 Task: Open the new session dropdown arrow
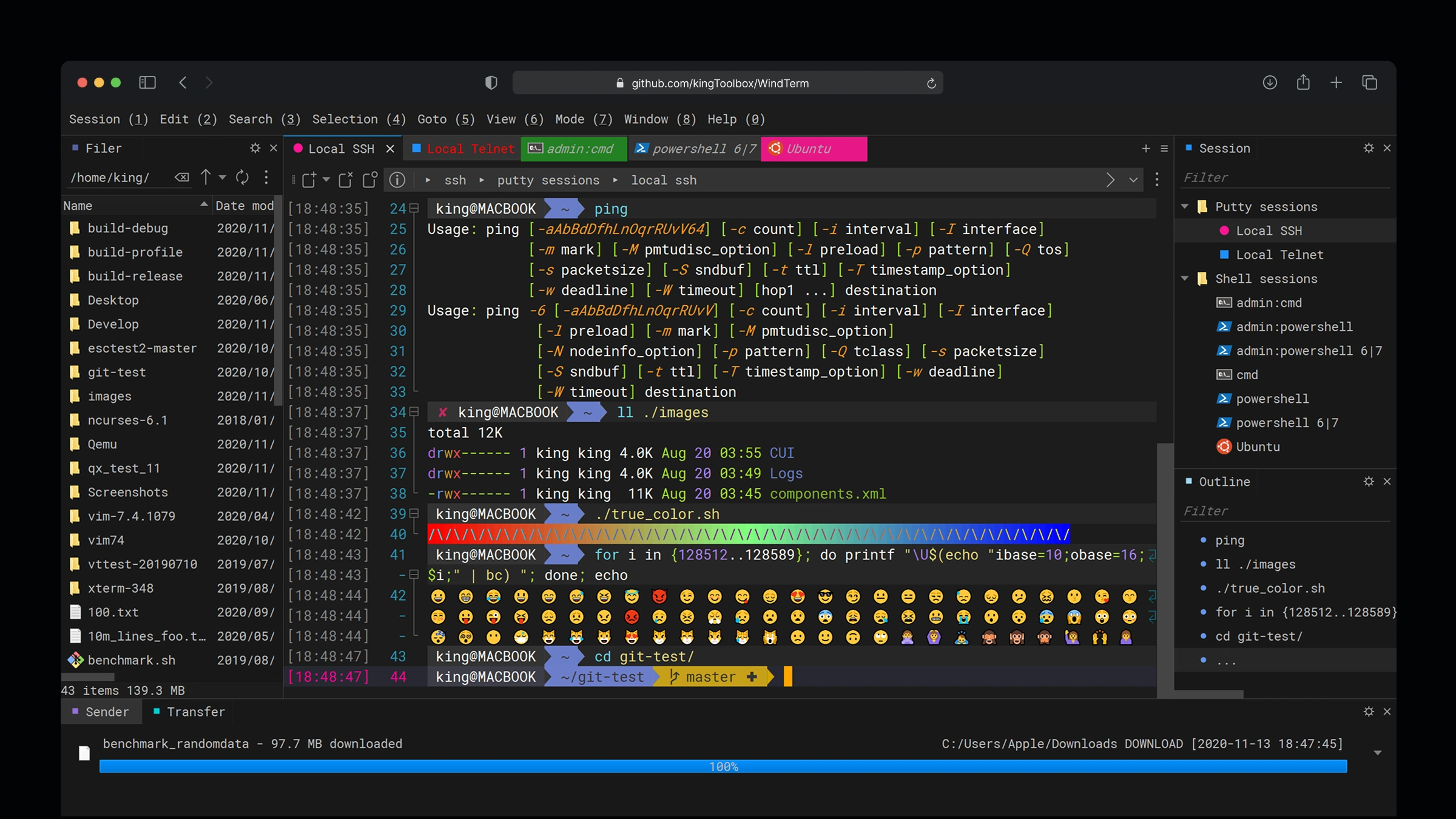pyautogui.click(x=326, y=180)
